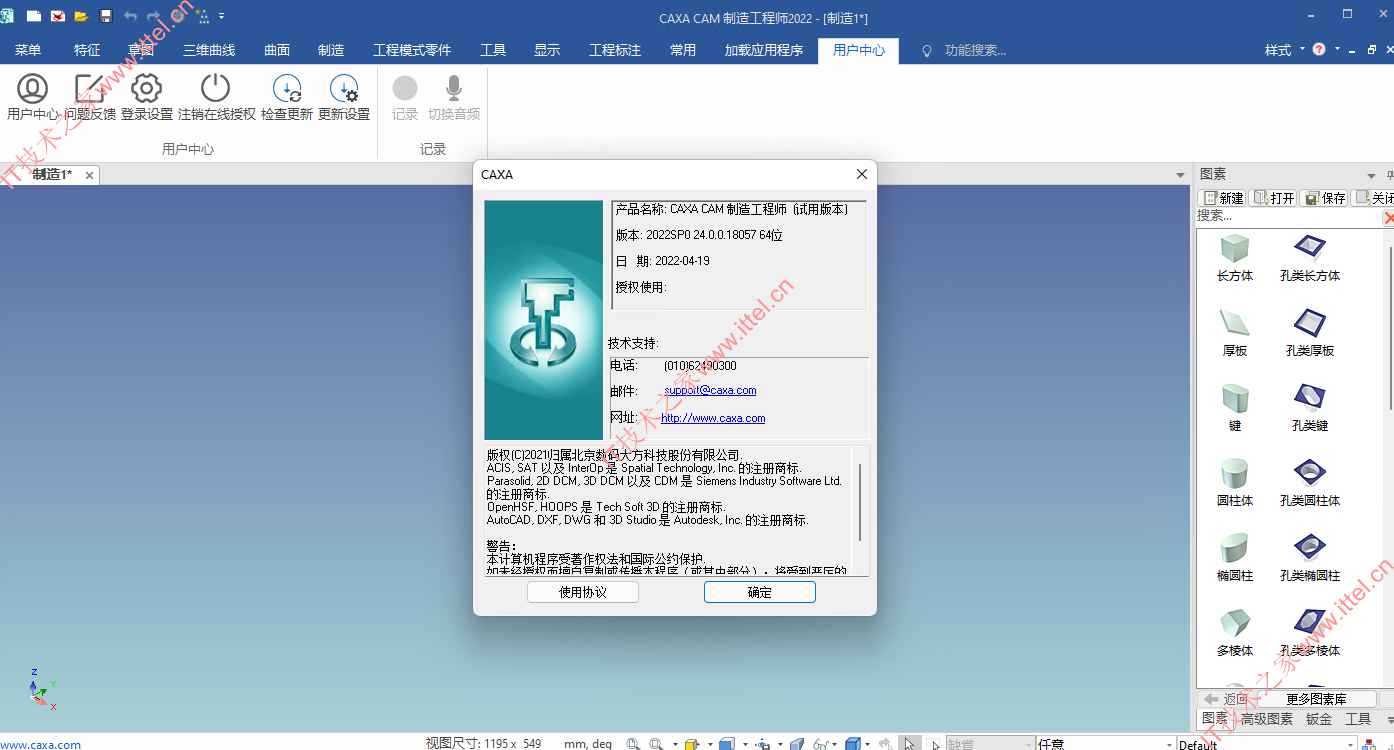Screen dimensions: 1394x750
Task: Click the 切换音频 microphone icon
Action: coord(454,97)
